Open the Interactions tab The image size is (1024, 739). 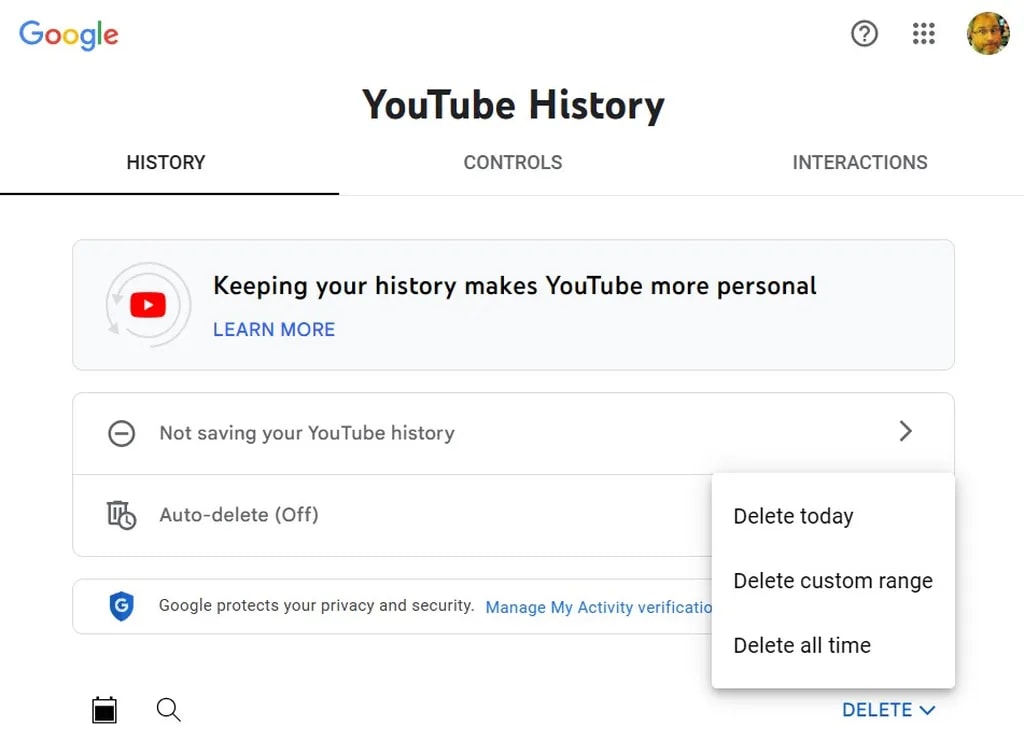tap(860, 163)
